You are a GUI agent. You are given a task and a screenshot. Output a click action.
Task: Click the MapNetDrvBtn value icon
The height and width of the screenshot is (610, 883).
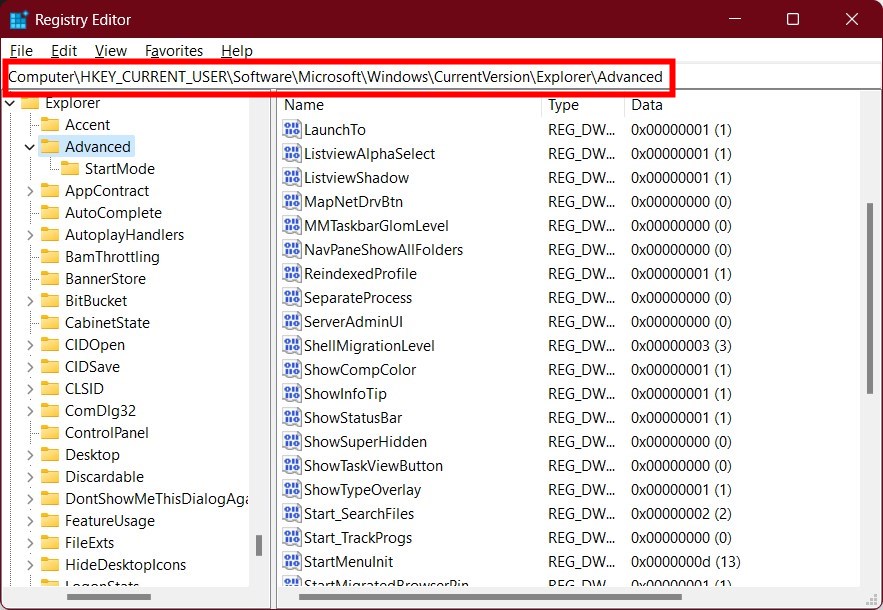292,201
